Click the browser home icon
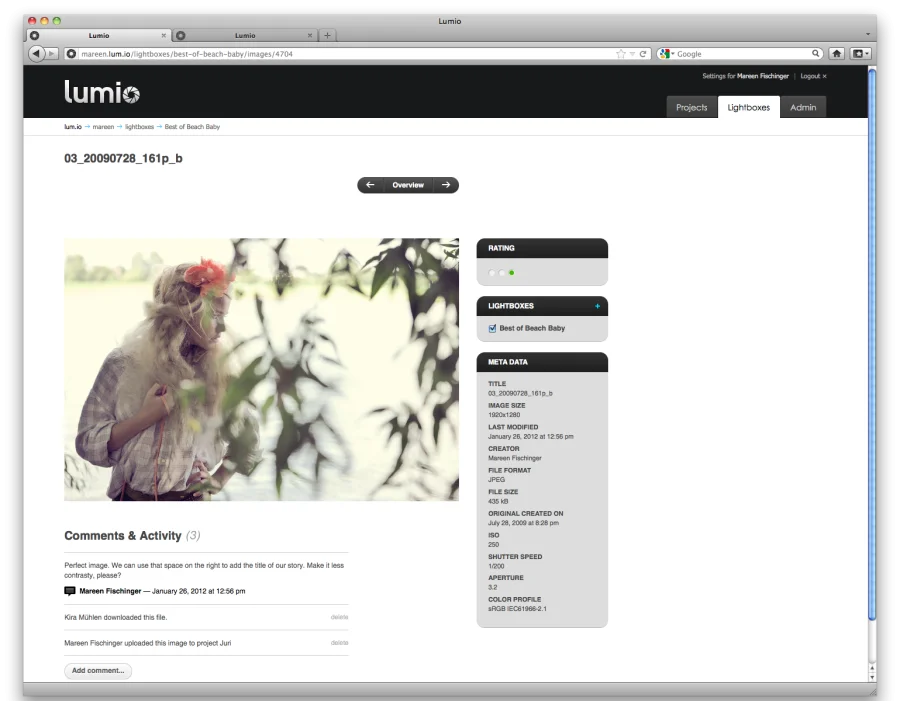This screenshot has width=900, height=701. pos(836,54)
